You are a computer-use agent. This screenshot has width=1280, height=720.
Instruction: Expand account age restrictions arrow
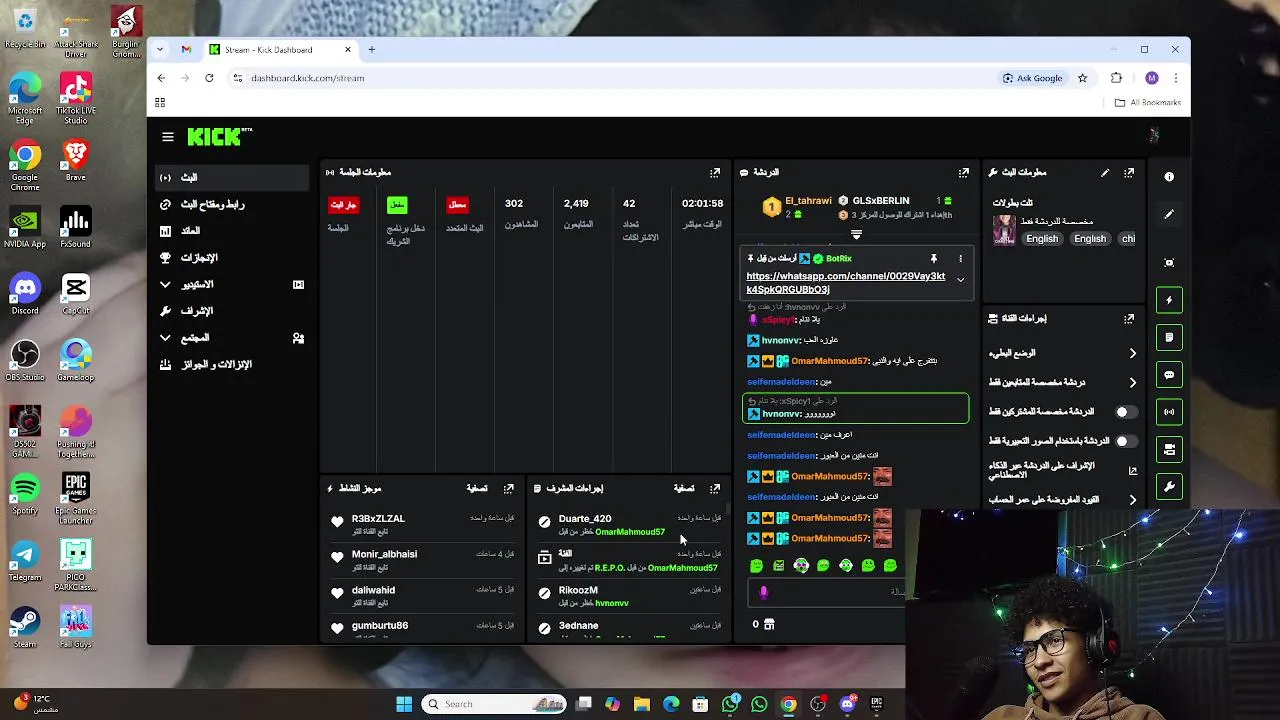[x=1133, y=500]
